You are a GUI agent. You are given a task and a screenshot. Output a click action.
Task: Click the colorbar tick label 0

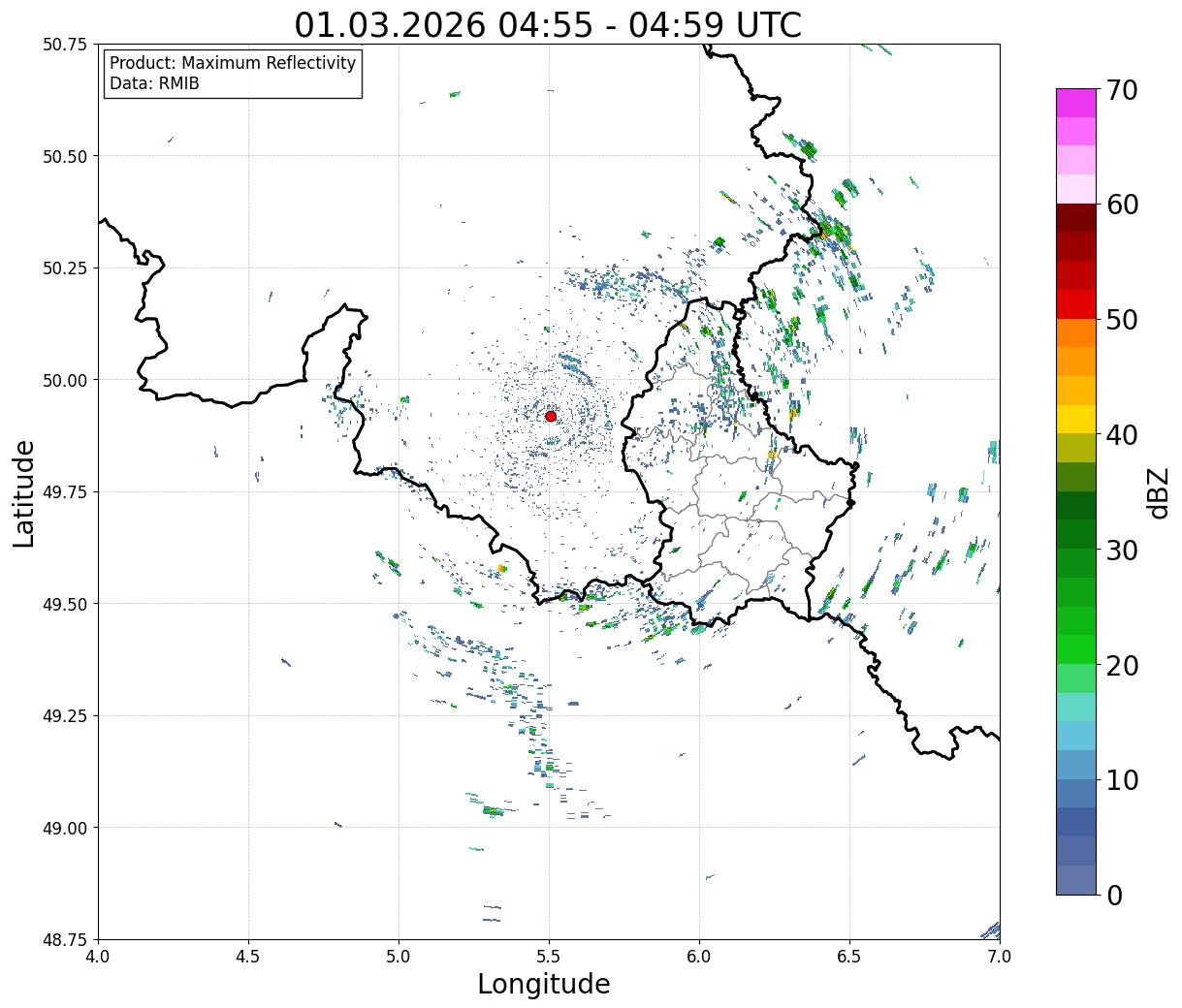pos(1114,896)
